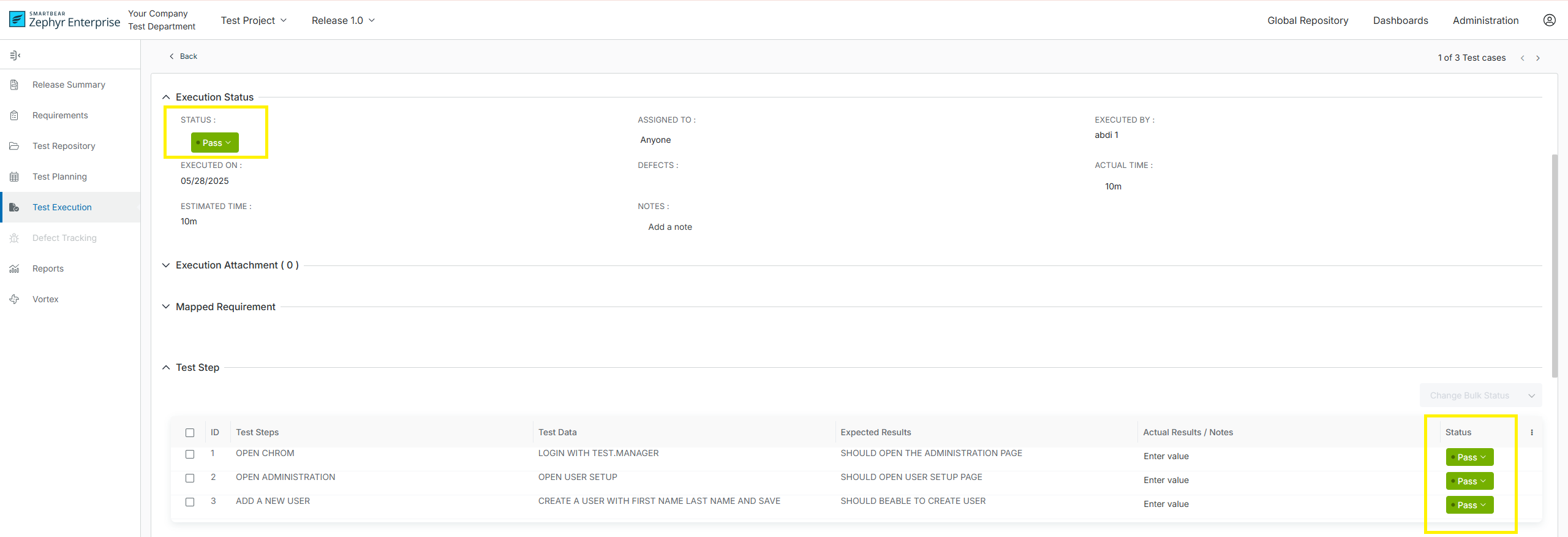Go to next test case arrow
This screenshot has height=537, width=1568.
point(1537,58)
